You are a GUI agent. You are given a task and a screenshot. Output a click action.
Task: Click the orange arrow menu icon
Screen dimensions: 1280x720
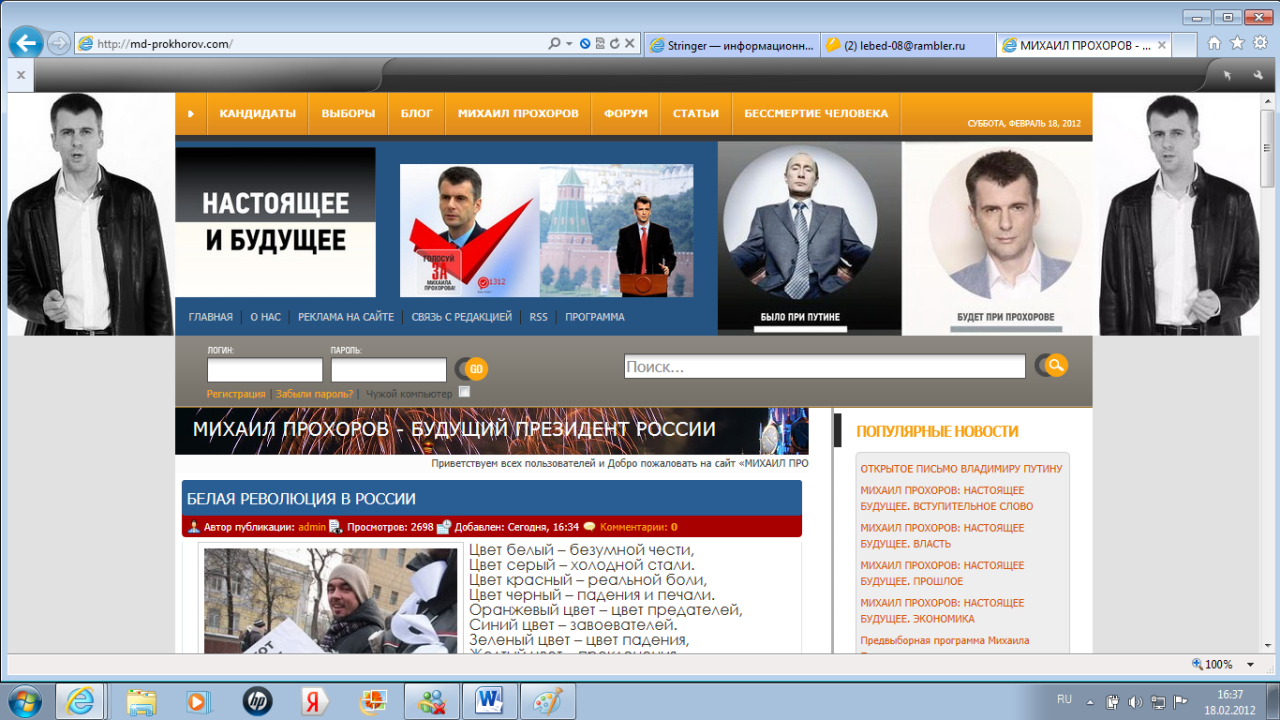coord(190,114)
